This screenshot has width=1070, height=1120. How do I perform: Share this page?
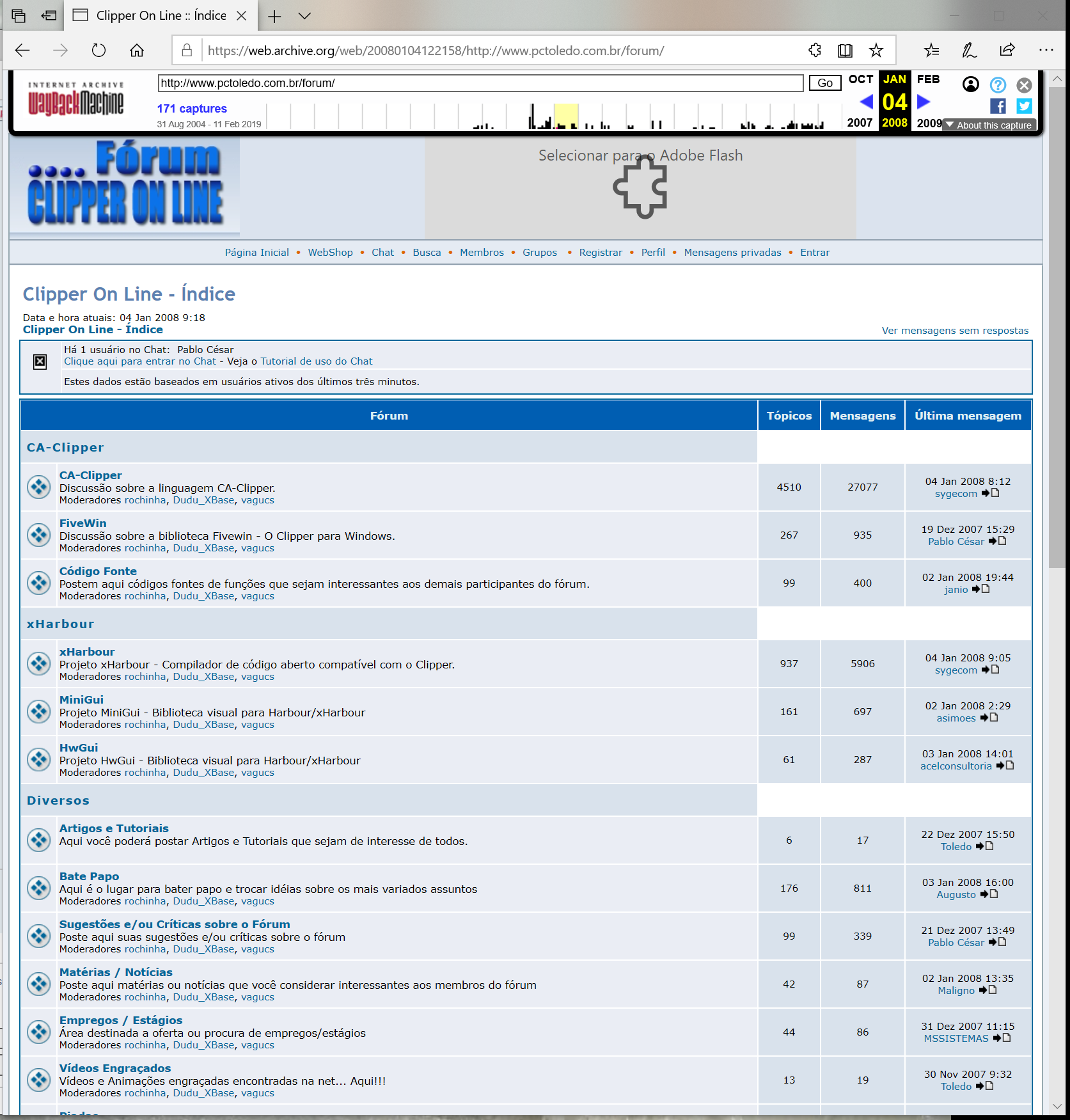(1007, 51)
